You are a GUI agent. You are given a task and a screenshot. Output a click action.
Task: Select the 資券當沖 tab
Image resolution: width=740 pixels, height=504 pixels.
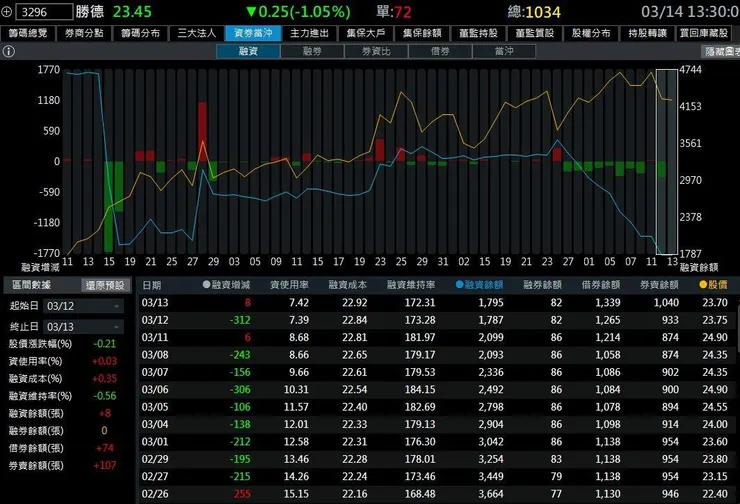pos(253,33)
